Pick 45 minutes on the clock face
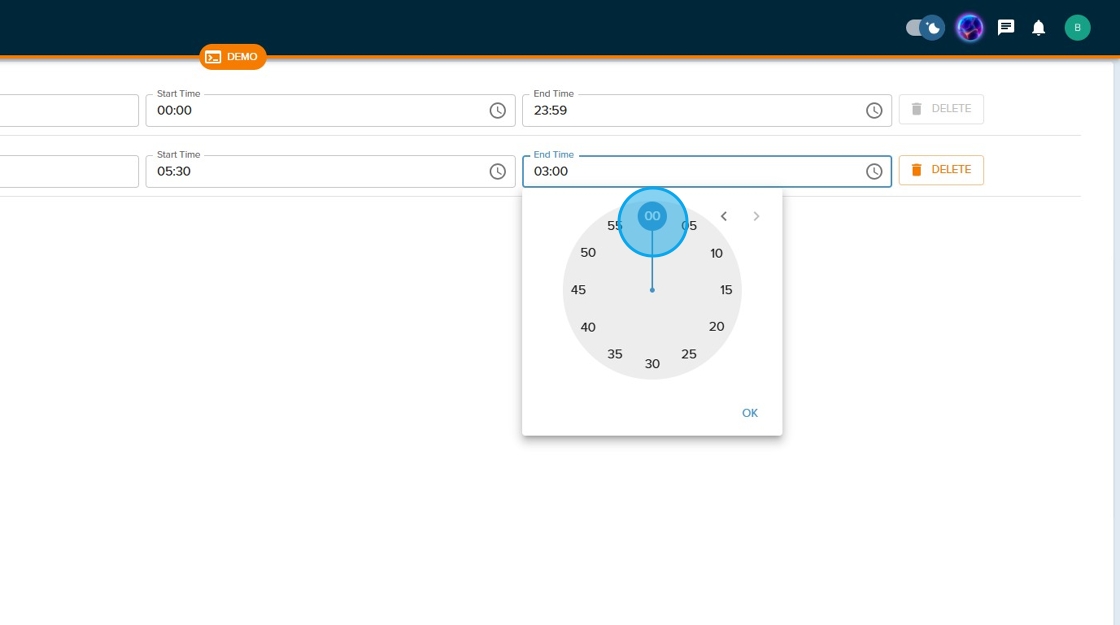The image size is (1120, 625). 578,290
